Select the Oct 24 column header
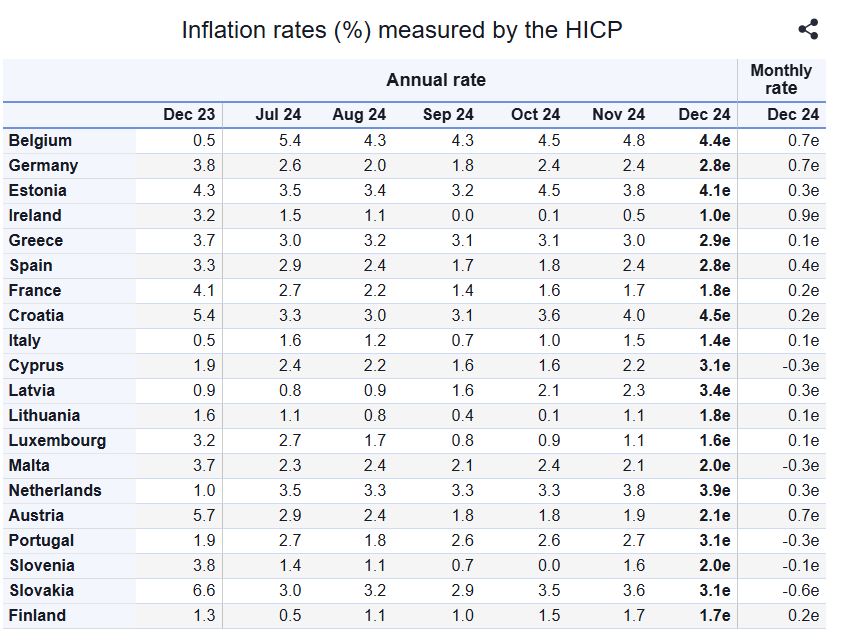854x643 pixels. 535,114
